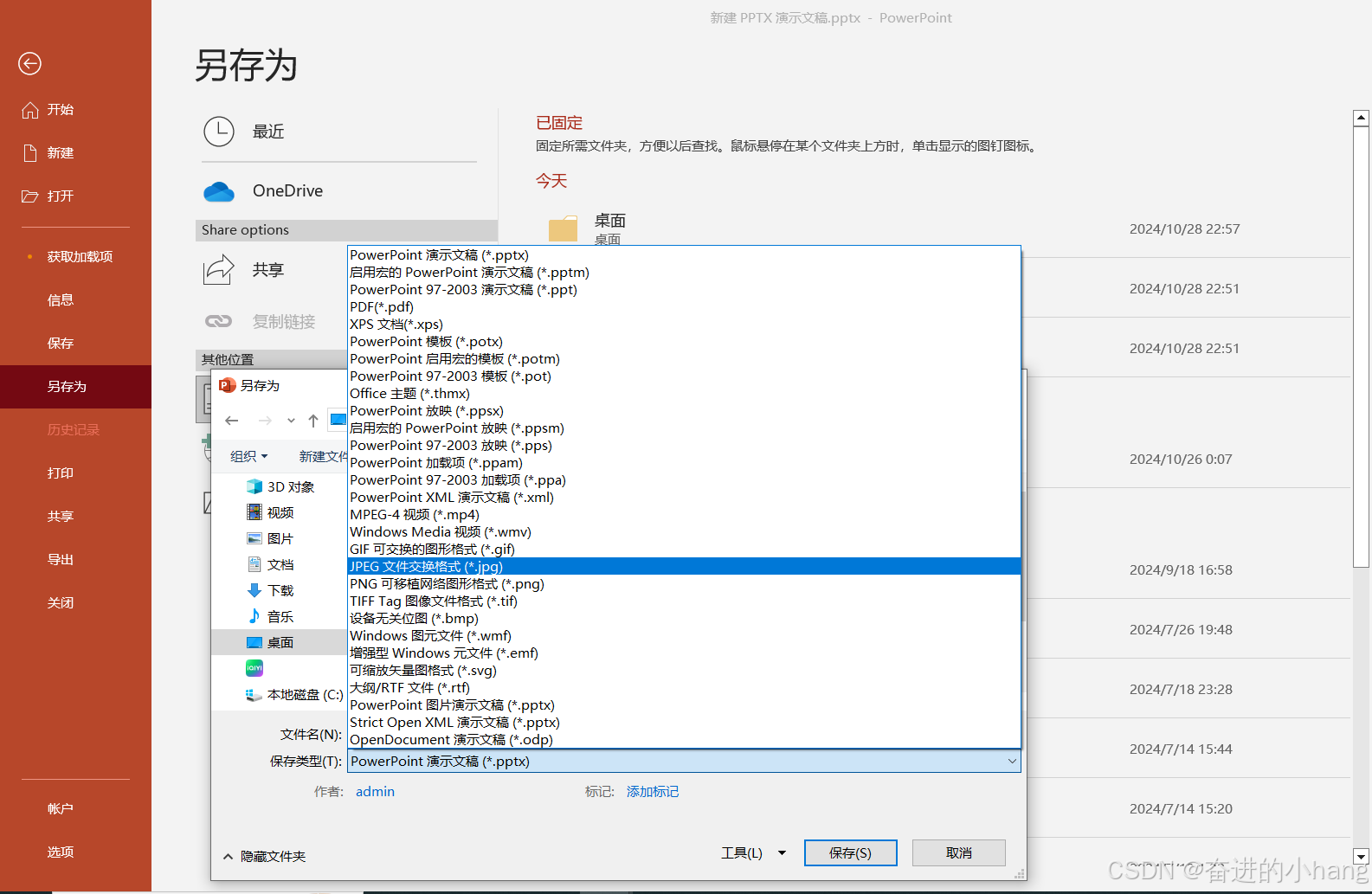Click the admin author link
Viewport: 1372px width, 894px height.
click(375, 792)
